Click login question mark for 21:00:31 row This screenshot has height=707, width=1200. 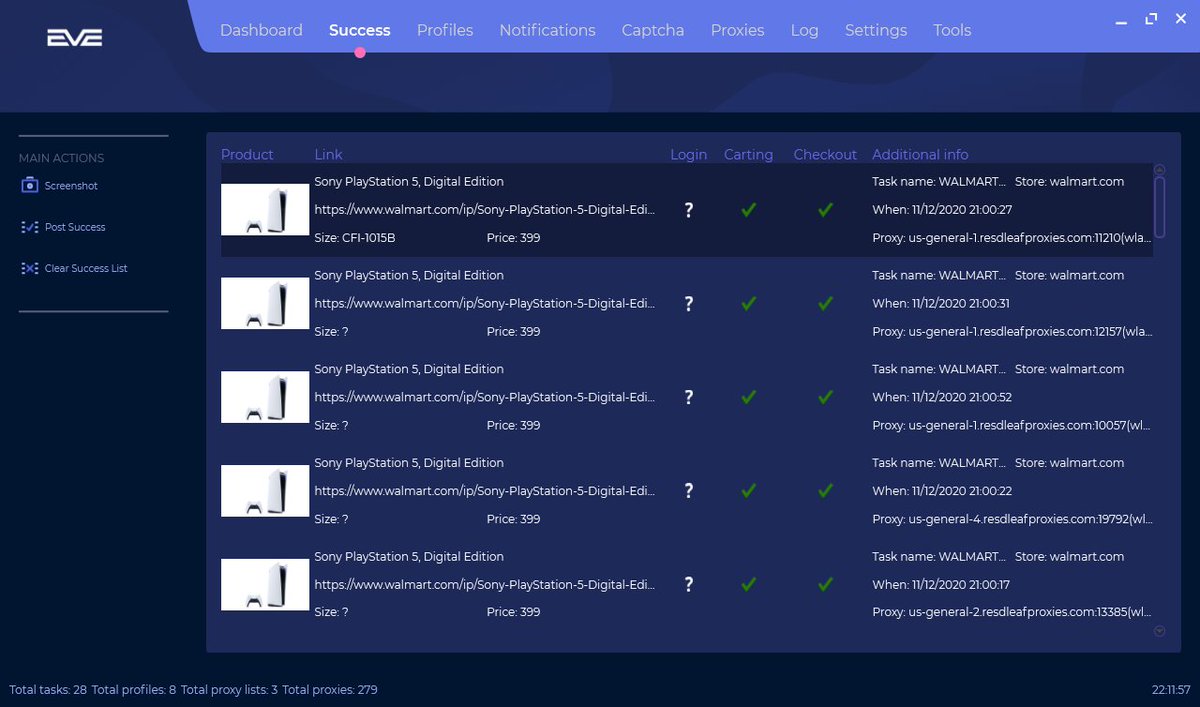[x=688, y=303]
